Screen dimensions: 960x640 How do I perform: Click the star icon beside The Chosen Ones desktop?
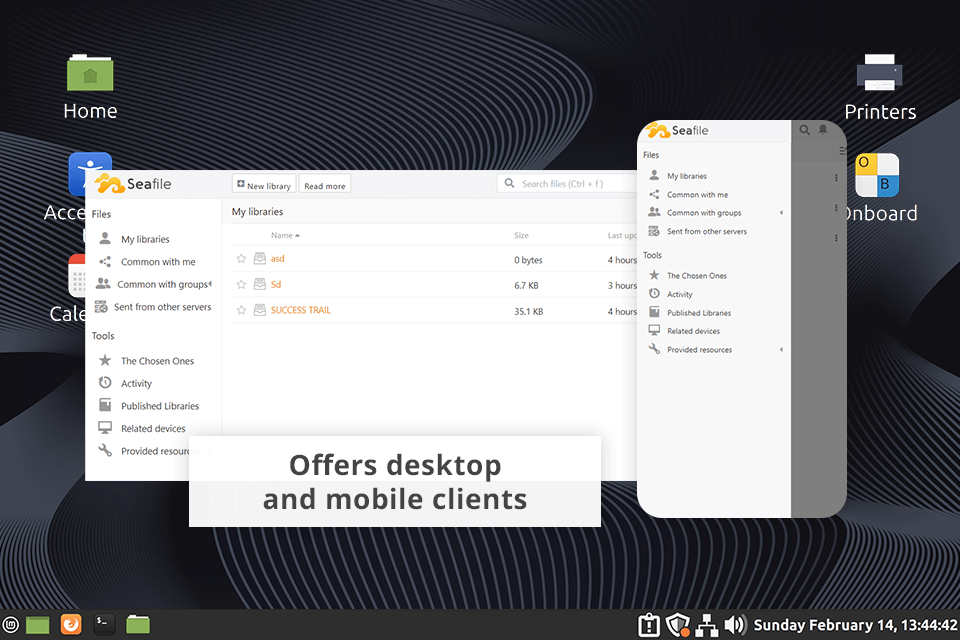[x=105, y=360]
